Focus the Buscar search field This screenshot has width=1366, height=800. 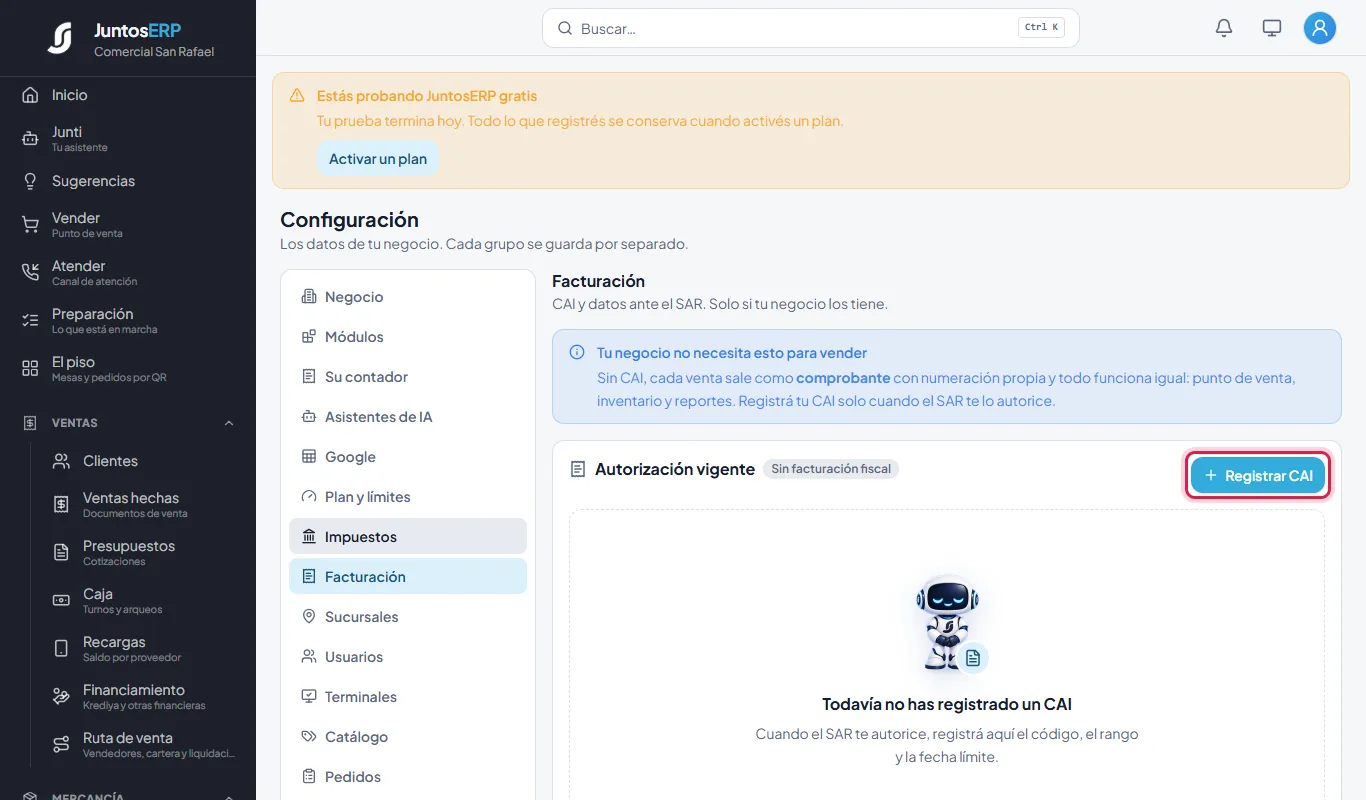tap(811, 29)
